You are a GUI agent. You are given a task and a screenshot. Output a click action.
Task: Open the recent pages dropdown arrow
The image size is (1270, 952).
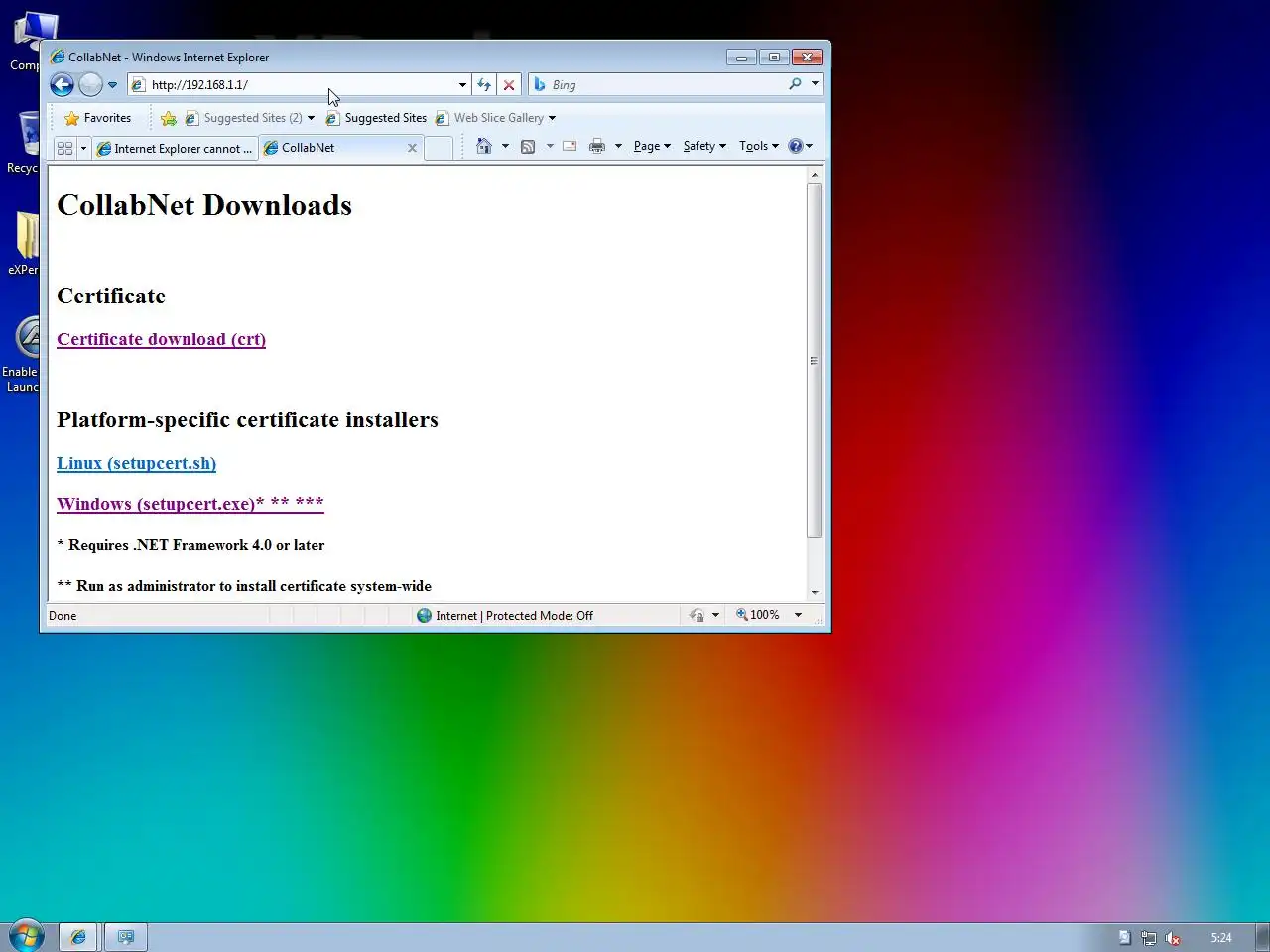112,85
